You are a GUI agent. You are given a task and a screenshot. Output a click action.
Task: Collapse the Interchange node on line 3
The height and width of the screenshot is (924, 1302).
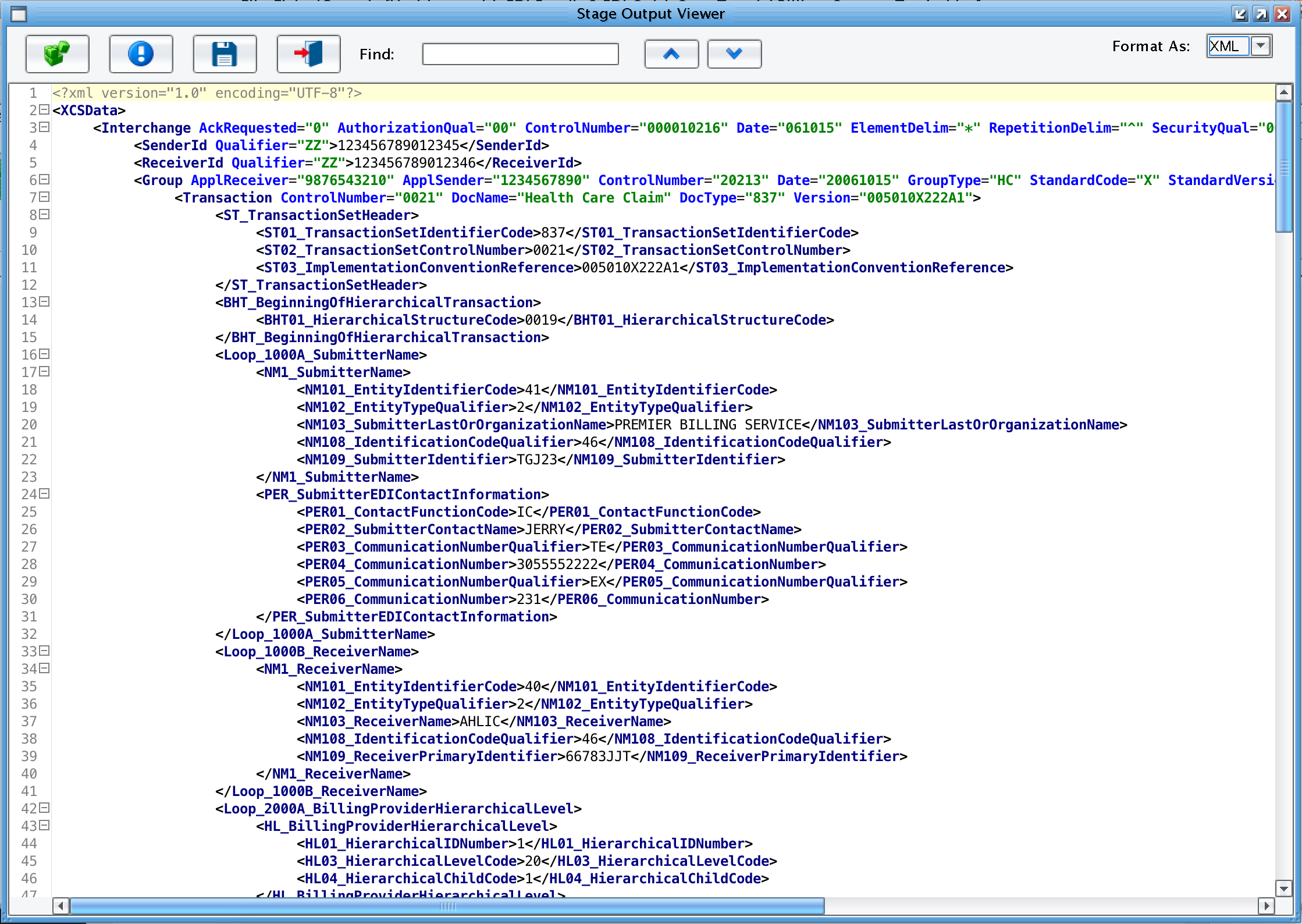tap(44, 127)
